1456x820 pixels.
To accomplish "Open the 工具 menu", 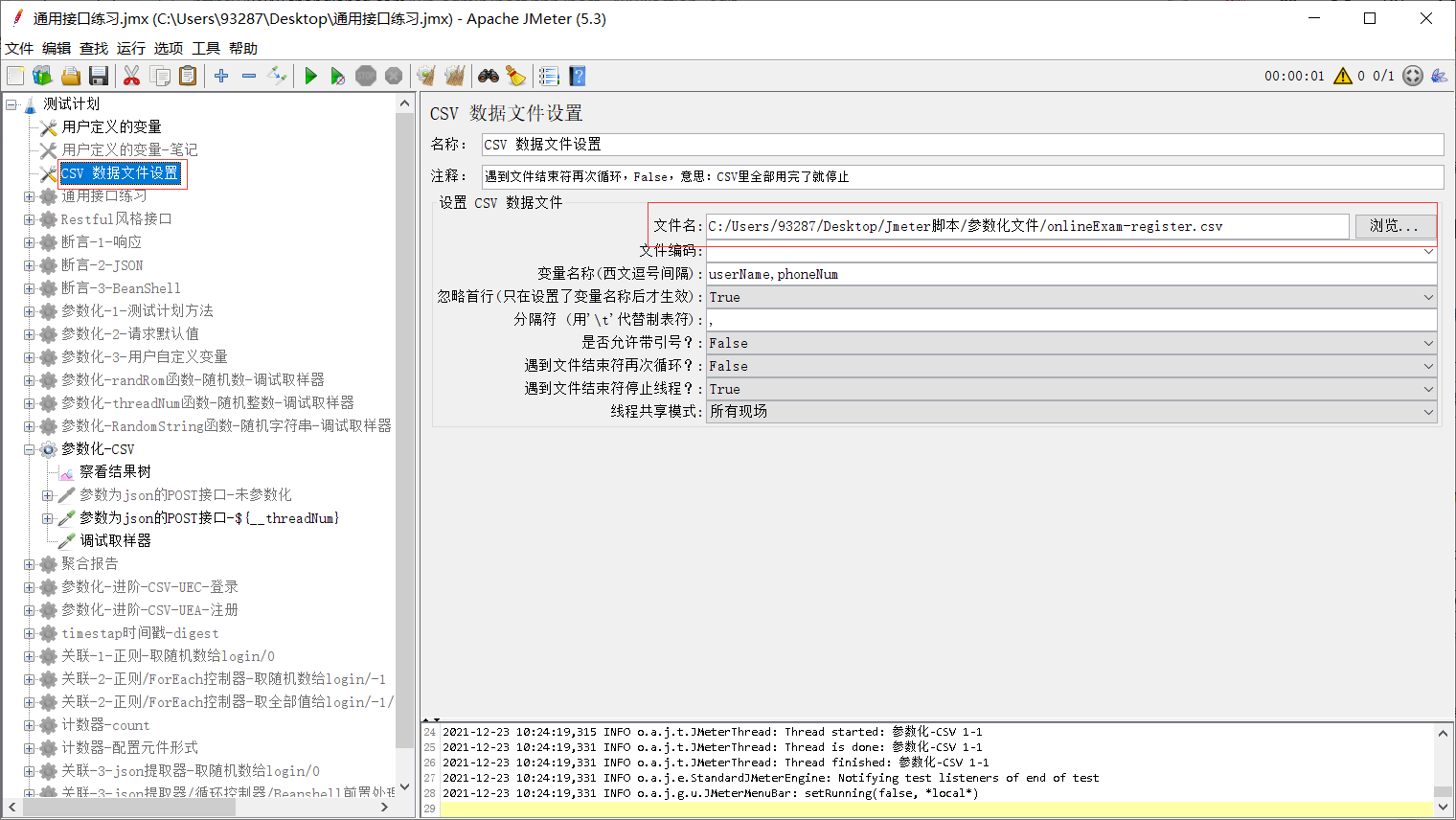I will [x=206, y=48].
